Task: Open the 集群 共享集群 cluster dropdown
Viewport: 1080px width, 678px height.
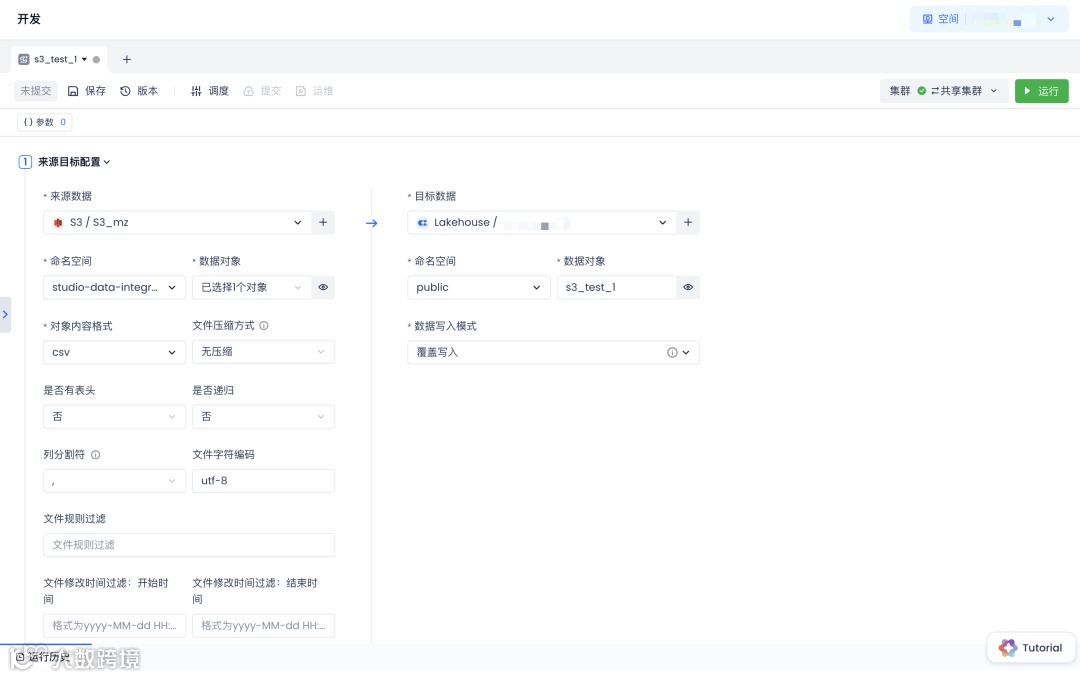Action: 944,91
